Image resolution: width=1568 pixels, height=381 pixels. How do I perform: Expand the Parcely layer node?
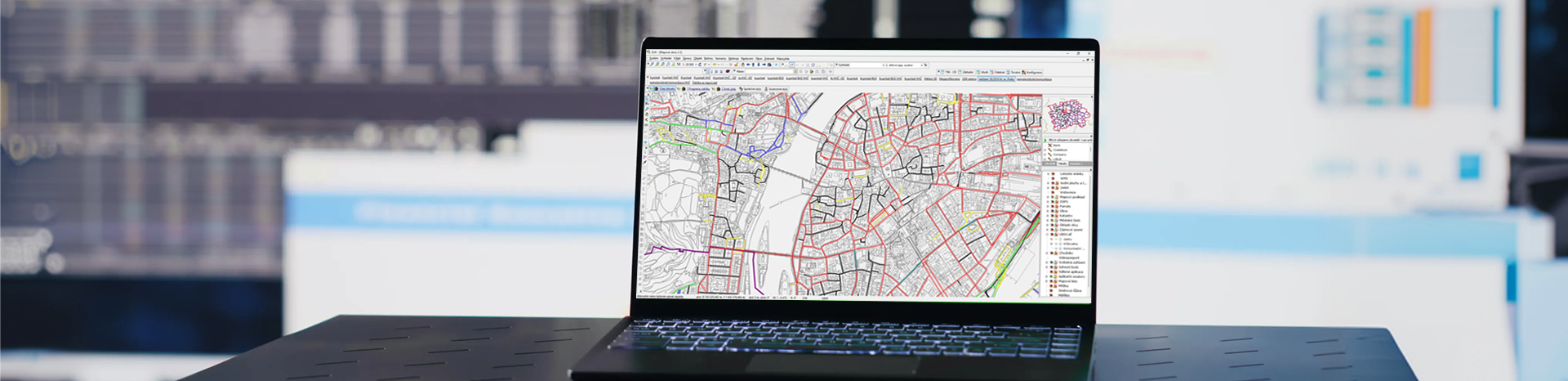(x=1049, y=207)
